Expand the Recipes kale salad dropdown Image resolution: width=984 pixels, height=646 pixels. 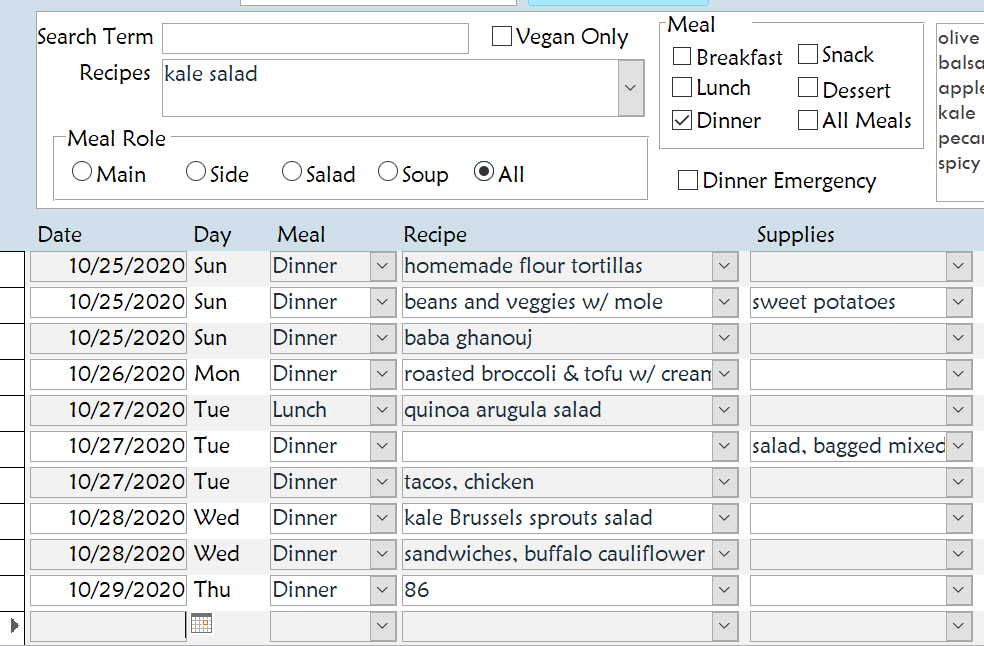630,88
